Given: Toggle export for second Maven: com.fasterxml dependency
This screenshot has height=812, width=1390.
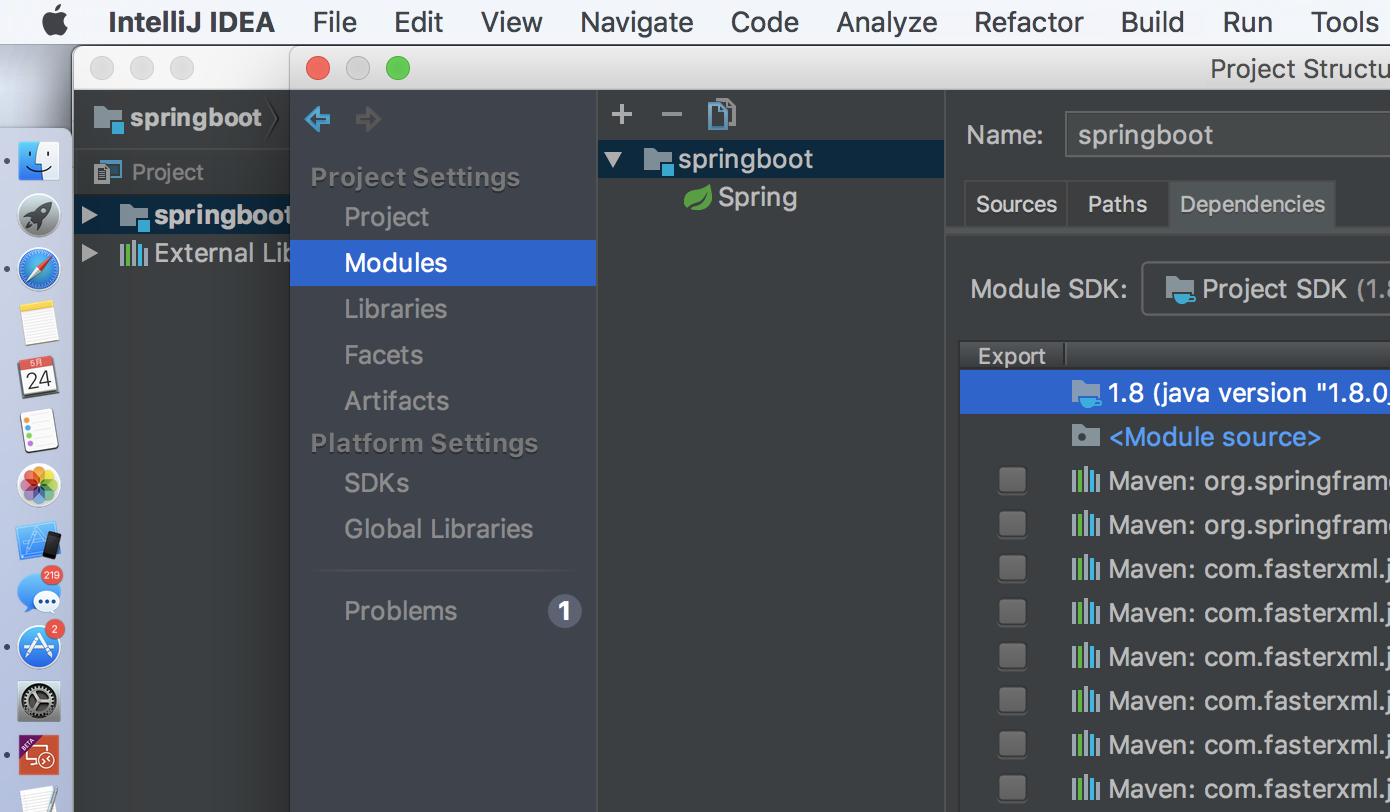Looking at the screenshot, I should click(1012, 612).
